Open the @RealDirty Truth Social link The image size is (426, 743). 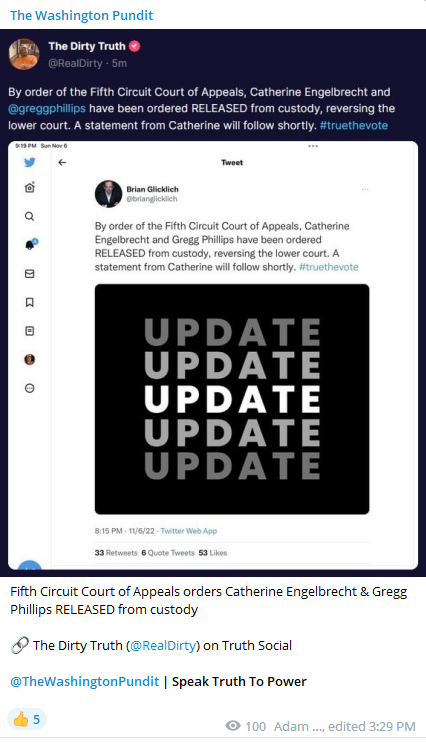pyautogui.click(x=163, y=645)
